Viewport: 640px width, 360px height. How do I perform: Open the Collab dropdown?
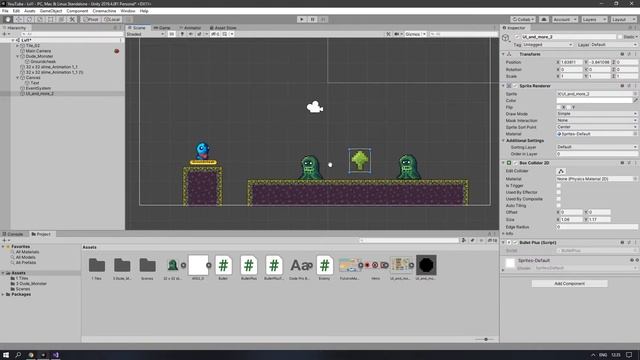tap(523, 19)
